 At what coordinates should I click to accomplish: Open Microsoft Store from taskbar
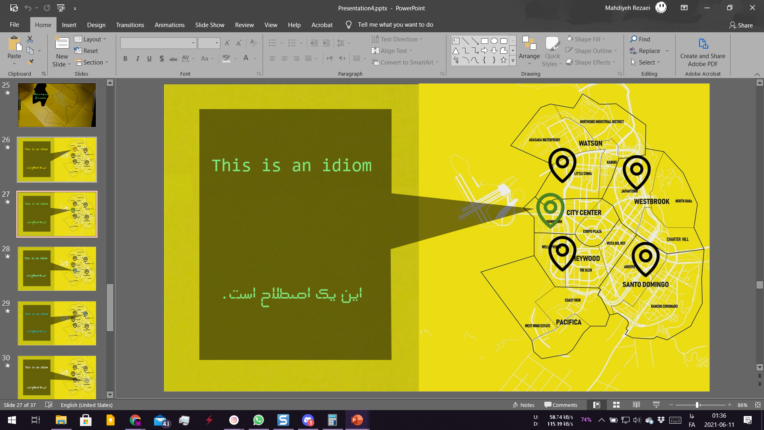(x=86, y=420)
